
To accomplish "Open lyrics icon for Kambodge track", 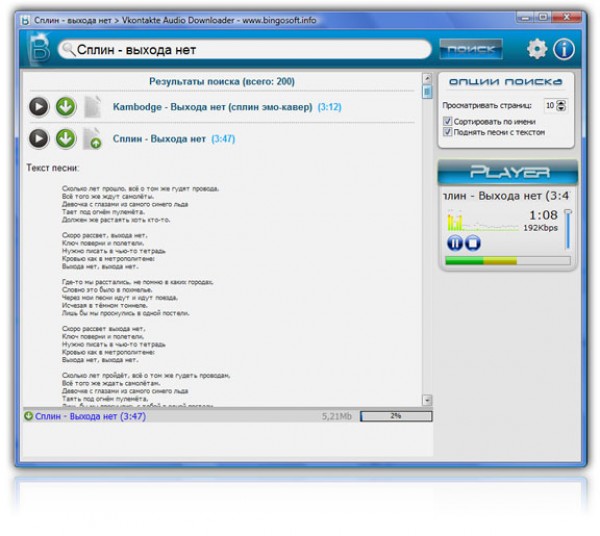I will [x=92, y=107].
